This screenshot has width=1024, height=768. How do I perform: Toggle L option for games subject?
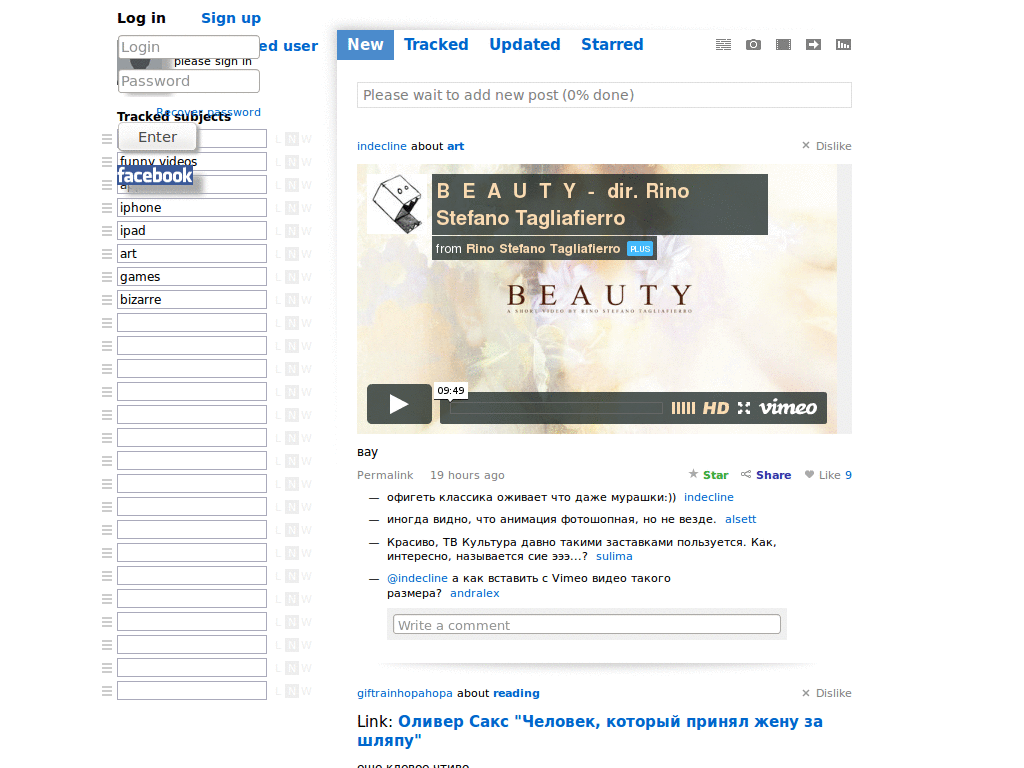tap(278, 277)
